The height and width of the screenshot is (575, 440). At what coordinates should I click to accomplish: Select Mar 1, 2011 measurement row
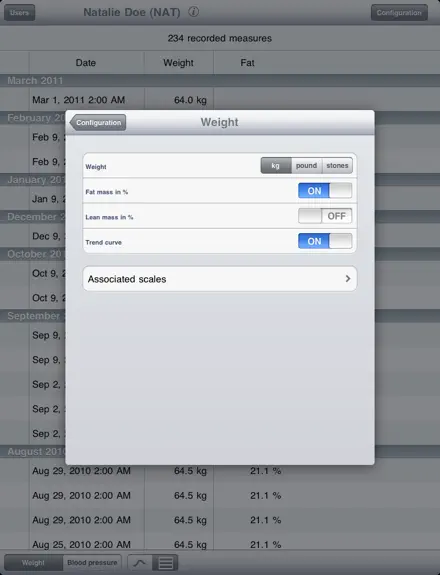tap(220, 99)
